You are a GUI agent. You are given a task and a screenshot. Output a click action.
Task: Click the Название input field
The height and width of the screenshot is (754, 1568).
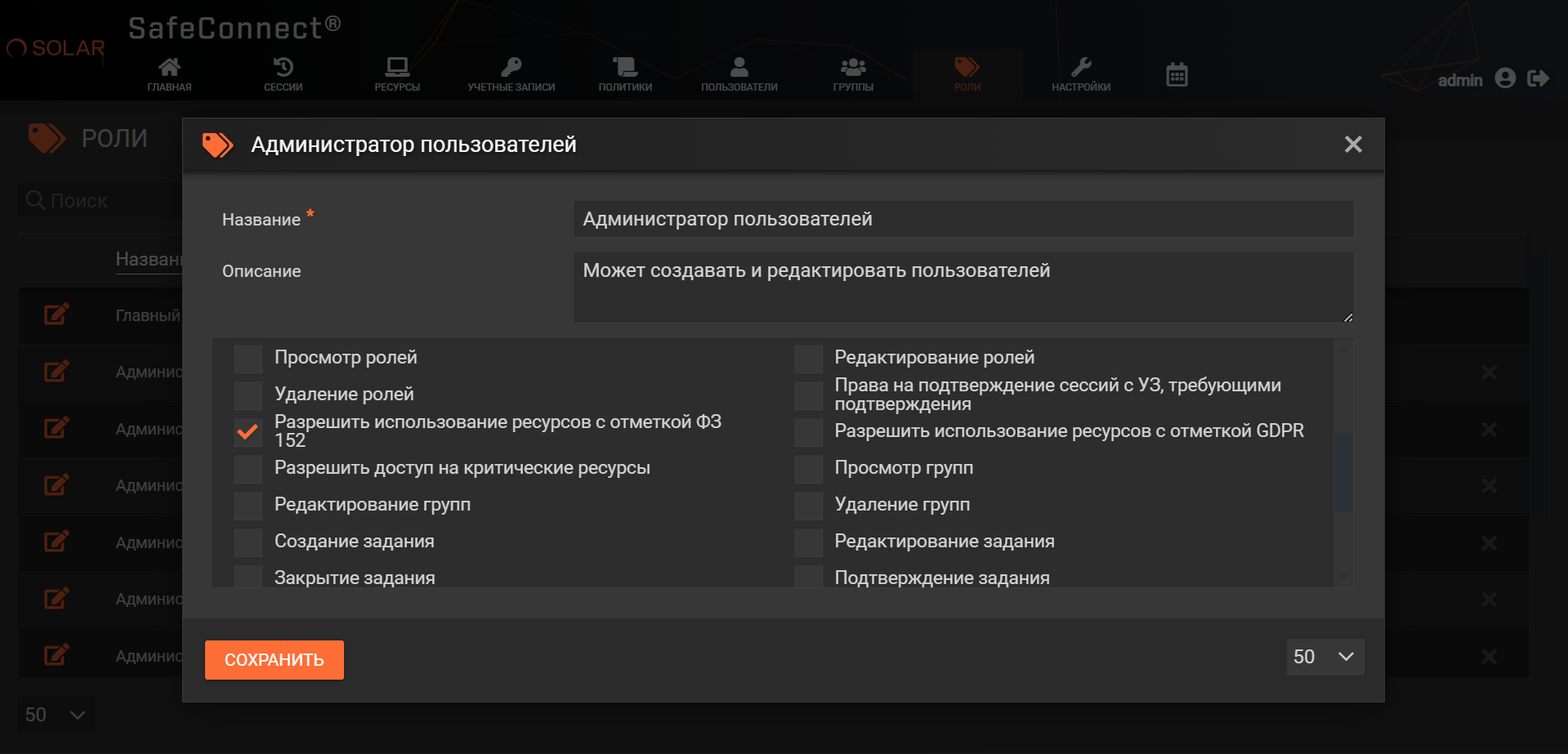[x=963, y=219]
